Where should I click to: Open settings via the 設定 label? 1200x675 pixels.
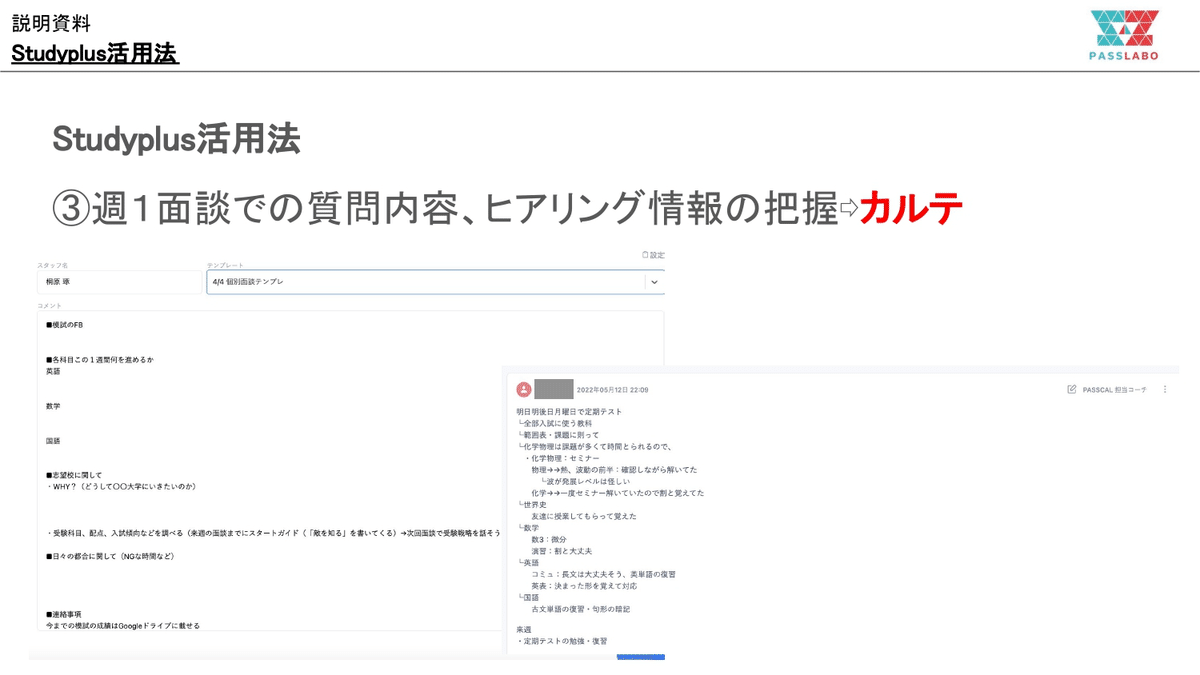tap(656, 255)
